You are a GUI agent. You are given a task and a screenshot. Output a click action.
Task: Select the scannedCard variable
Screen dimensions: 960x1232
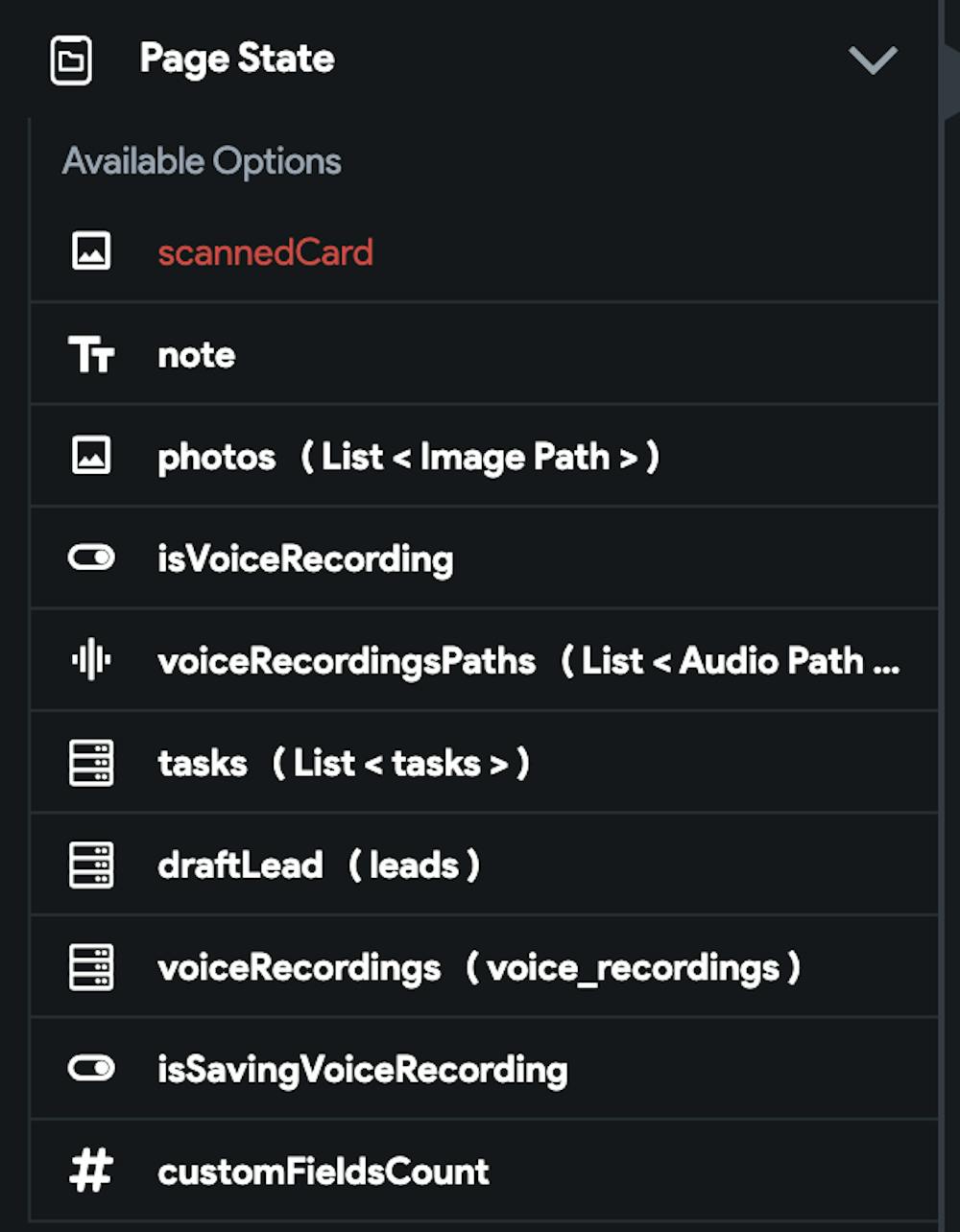[265, 252]
